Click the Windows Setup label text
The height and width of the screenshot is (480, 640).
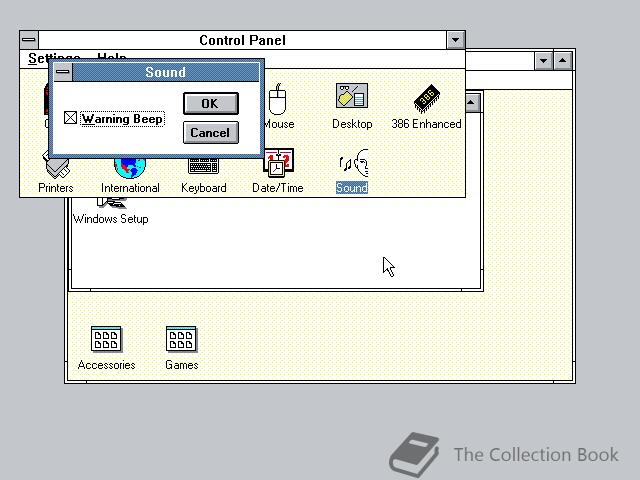[x=111, y=219]
